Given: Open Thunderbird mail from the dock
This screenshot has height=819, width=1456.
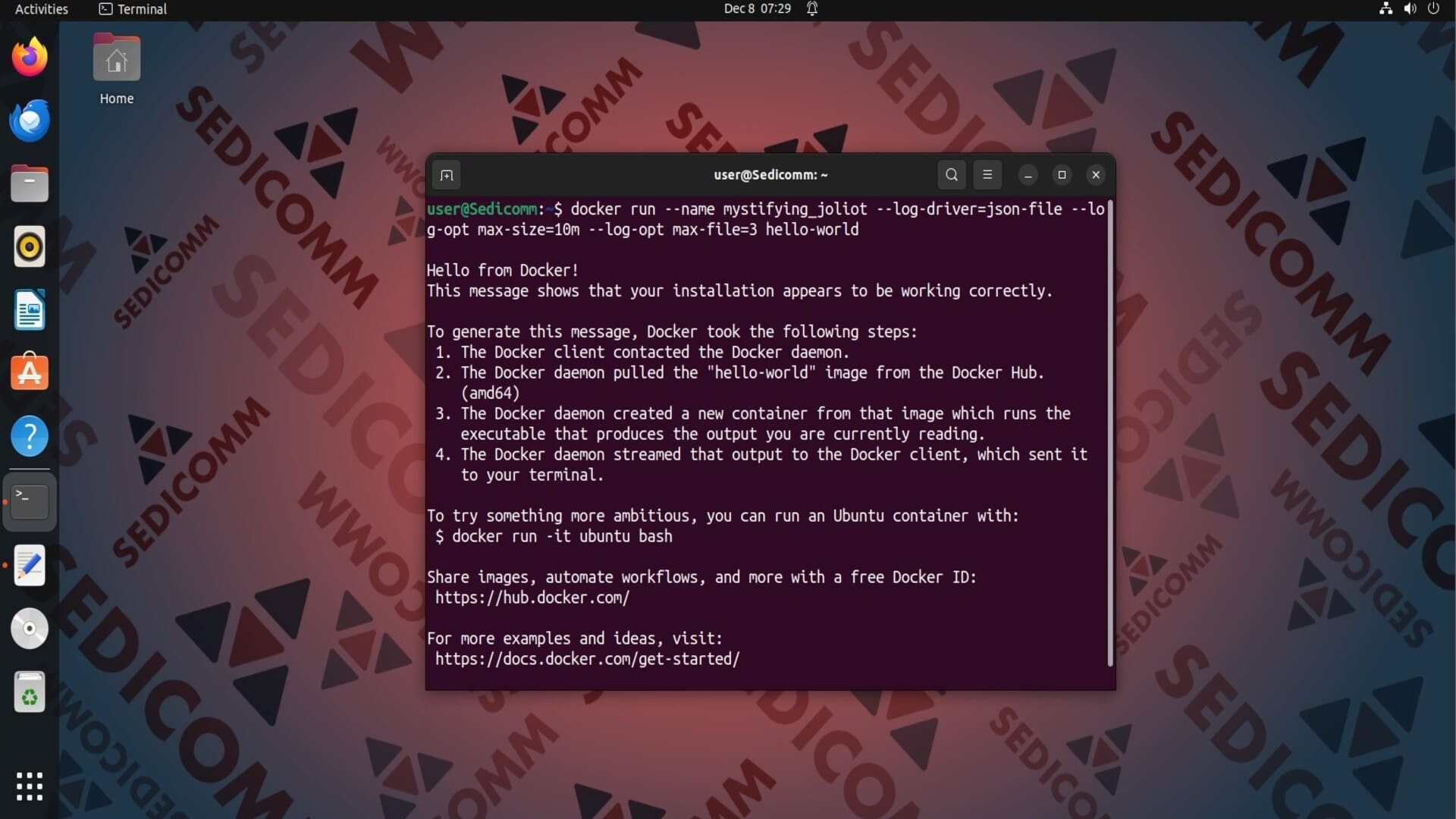Looking at the screenshot, I should (x=30, y=121).
